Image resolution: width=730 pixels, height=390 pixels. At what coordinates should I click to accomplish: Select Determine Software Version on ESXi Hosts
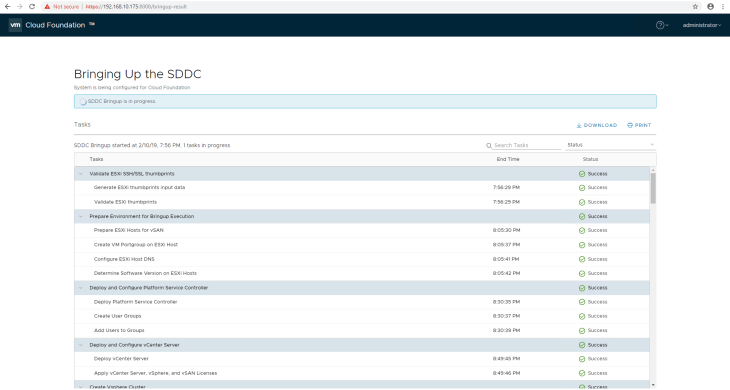point(145,273)
